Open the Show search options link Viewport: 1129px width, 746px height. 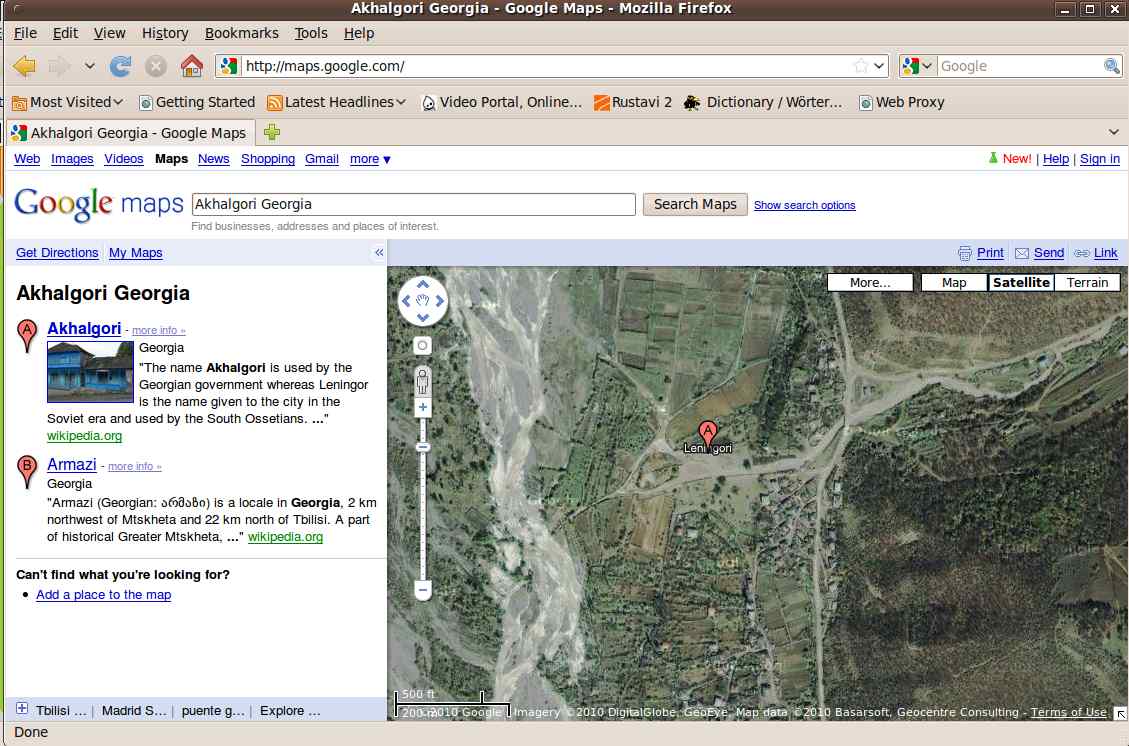click(x=804, y=205)
